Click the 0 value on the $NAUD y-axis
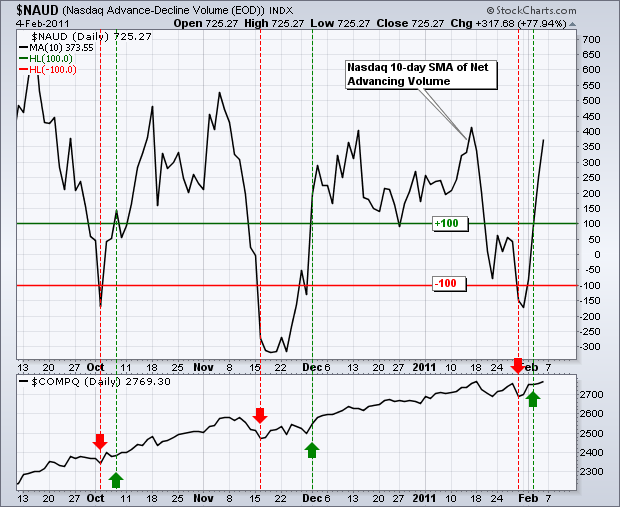This screenshot has width=620, height=507. coord(597,254)
